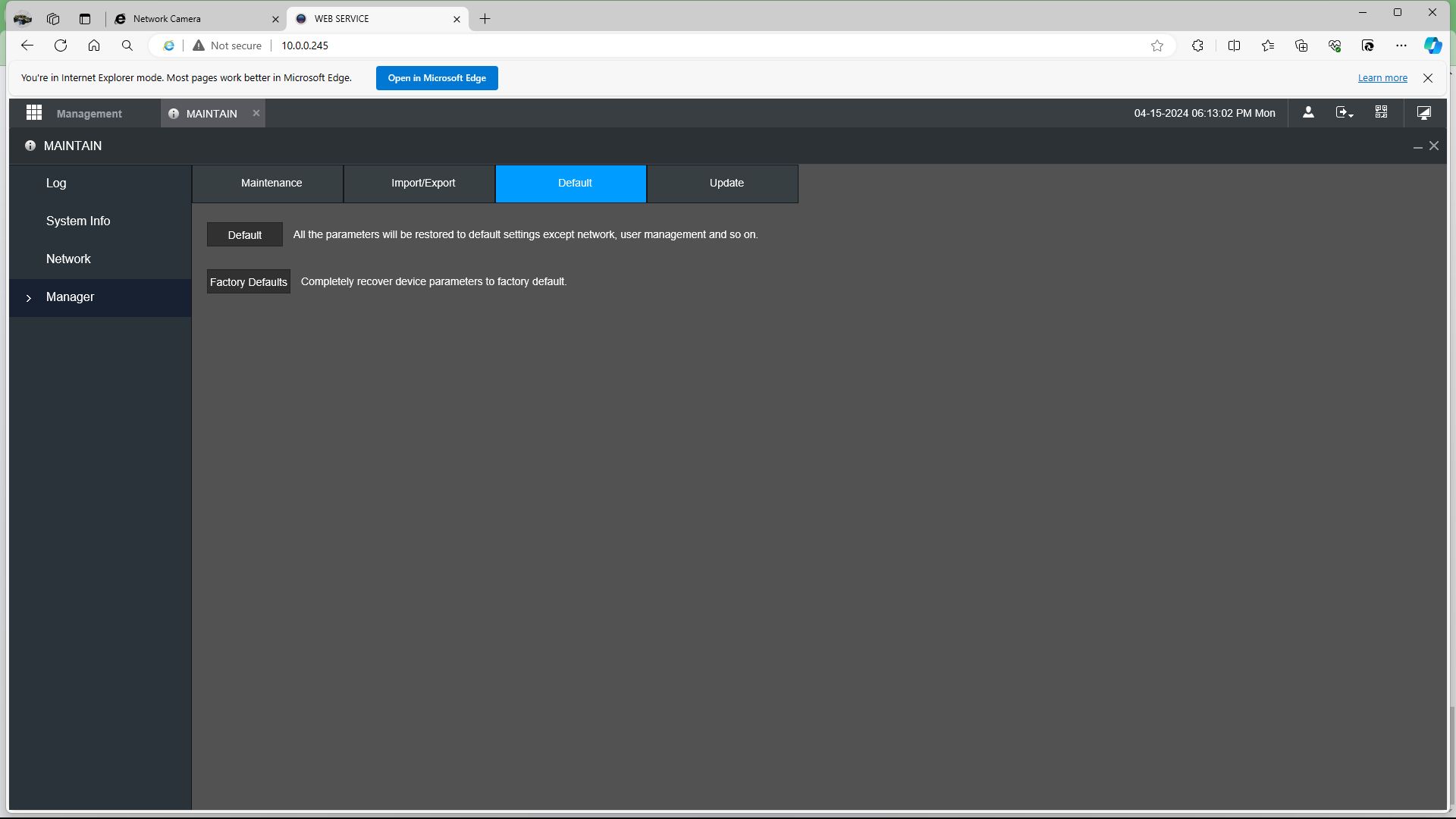Click the monitor display icon in header
Viewport: 1456px width, 819px height.
pyautogui.click(x=1424, y=112)
